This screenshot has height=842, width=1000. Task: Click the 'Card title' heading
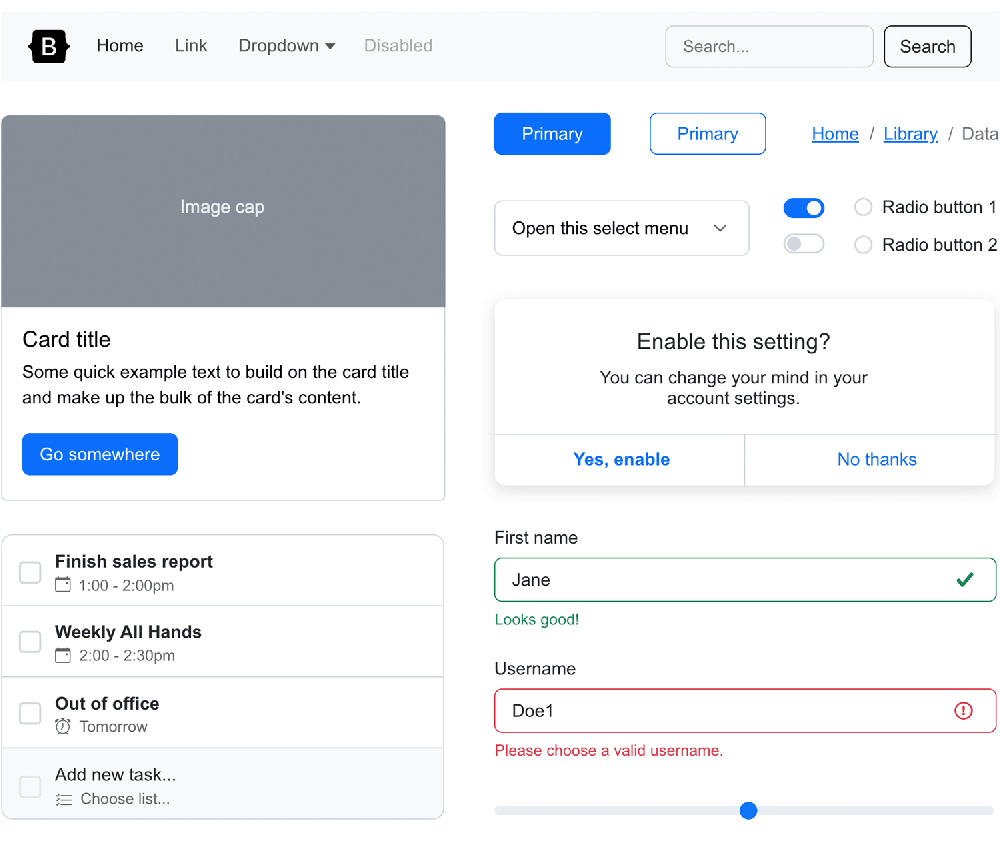click(66, 339)
